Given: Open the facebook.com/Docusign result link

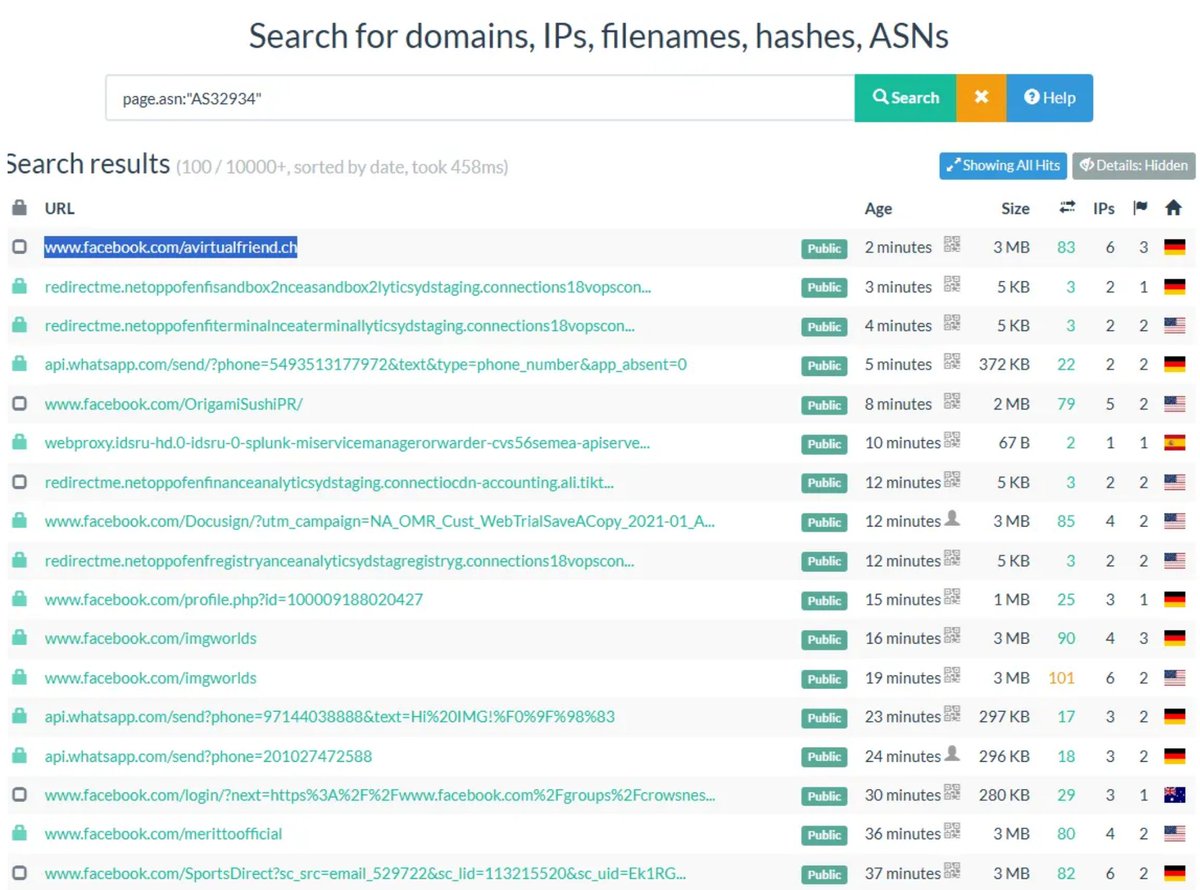Looking at the screenshot, I should click(380, 522).
